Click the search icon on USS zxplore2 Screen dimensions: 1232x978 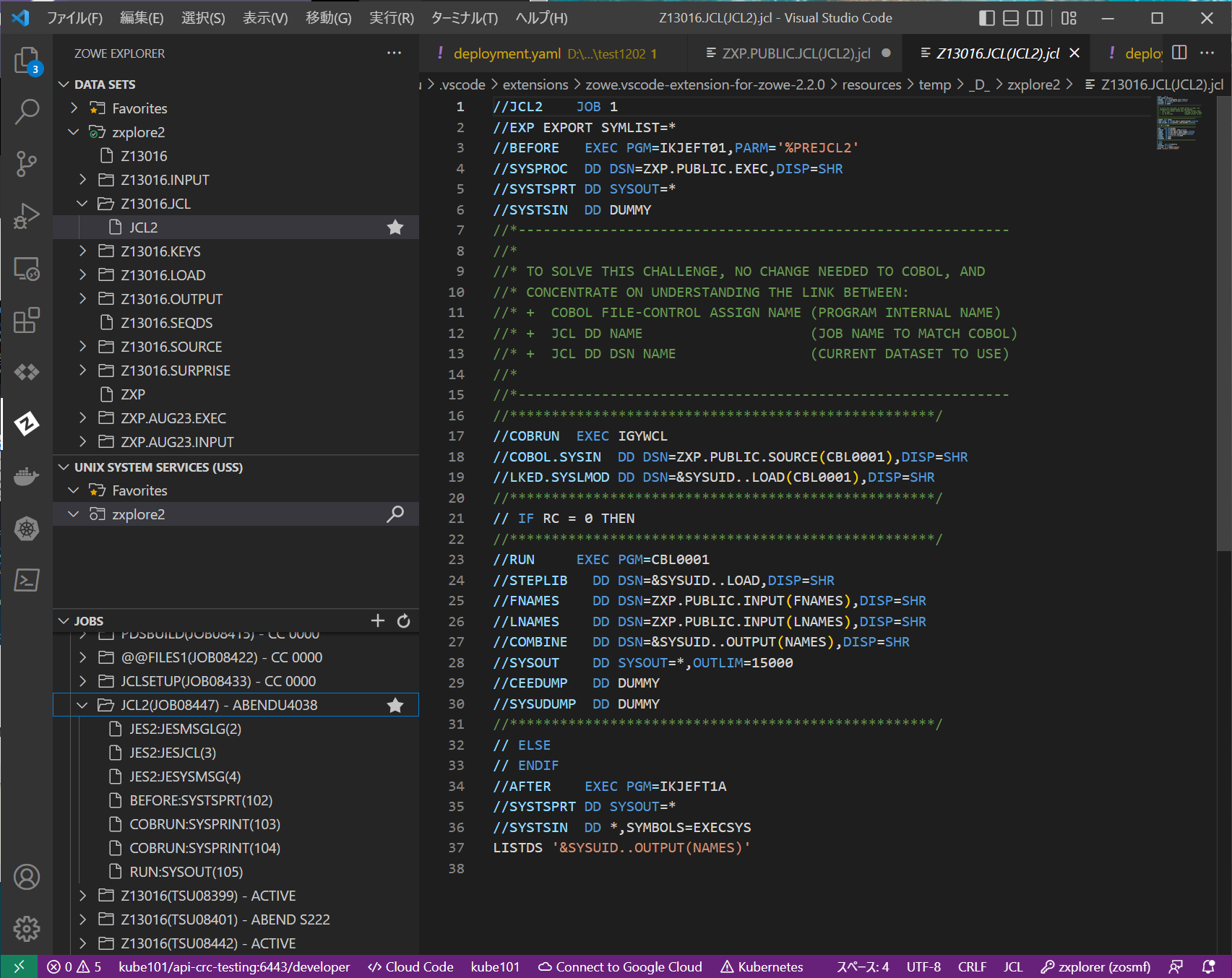click(x=395, y=514)
